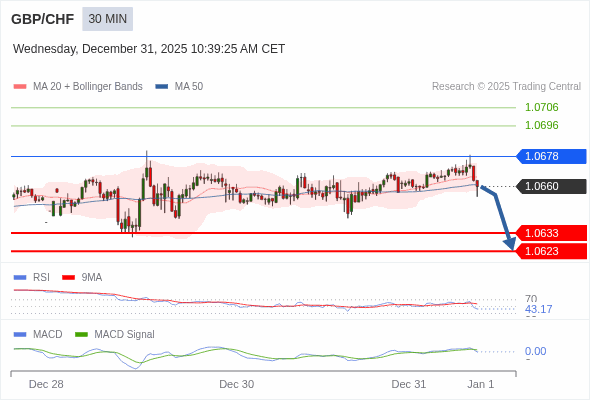
Task: Click the 1.0696 resistance level label
Action: [541, 125]
